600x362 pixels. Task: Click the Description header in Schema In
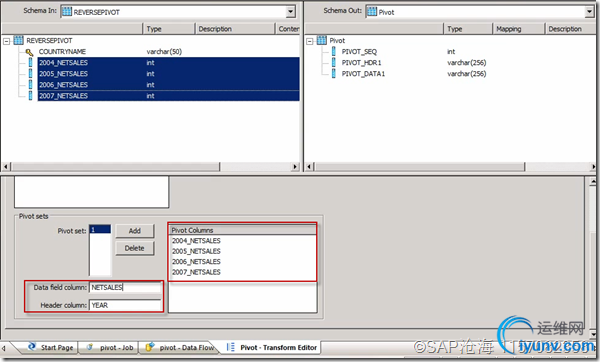tap(235, 29)
